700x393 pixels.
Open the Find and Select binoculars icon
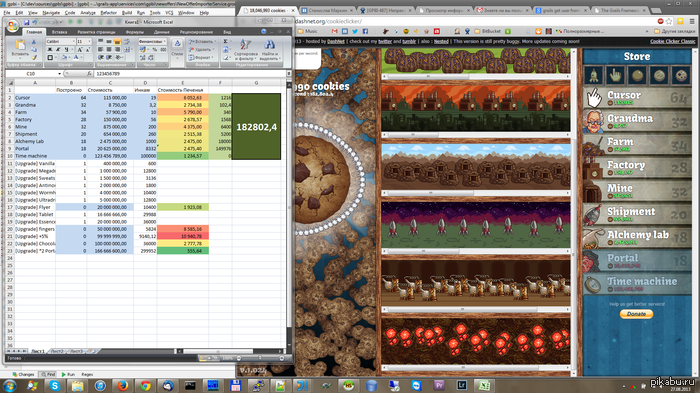point(269,45)
